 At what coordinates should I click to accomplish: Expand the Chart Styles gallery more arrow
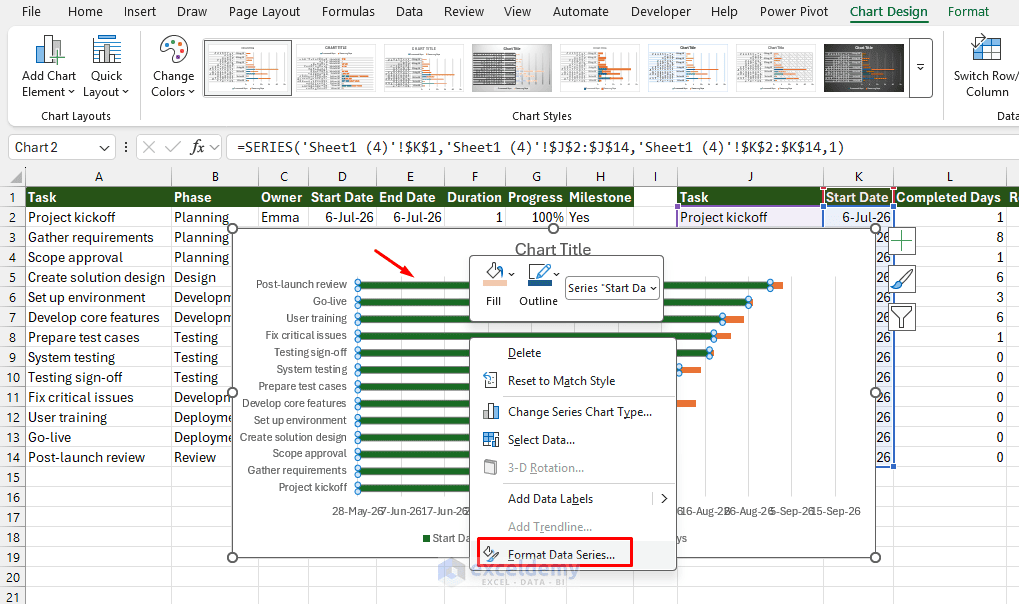pyautogui.click(x=920, y=68)
